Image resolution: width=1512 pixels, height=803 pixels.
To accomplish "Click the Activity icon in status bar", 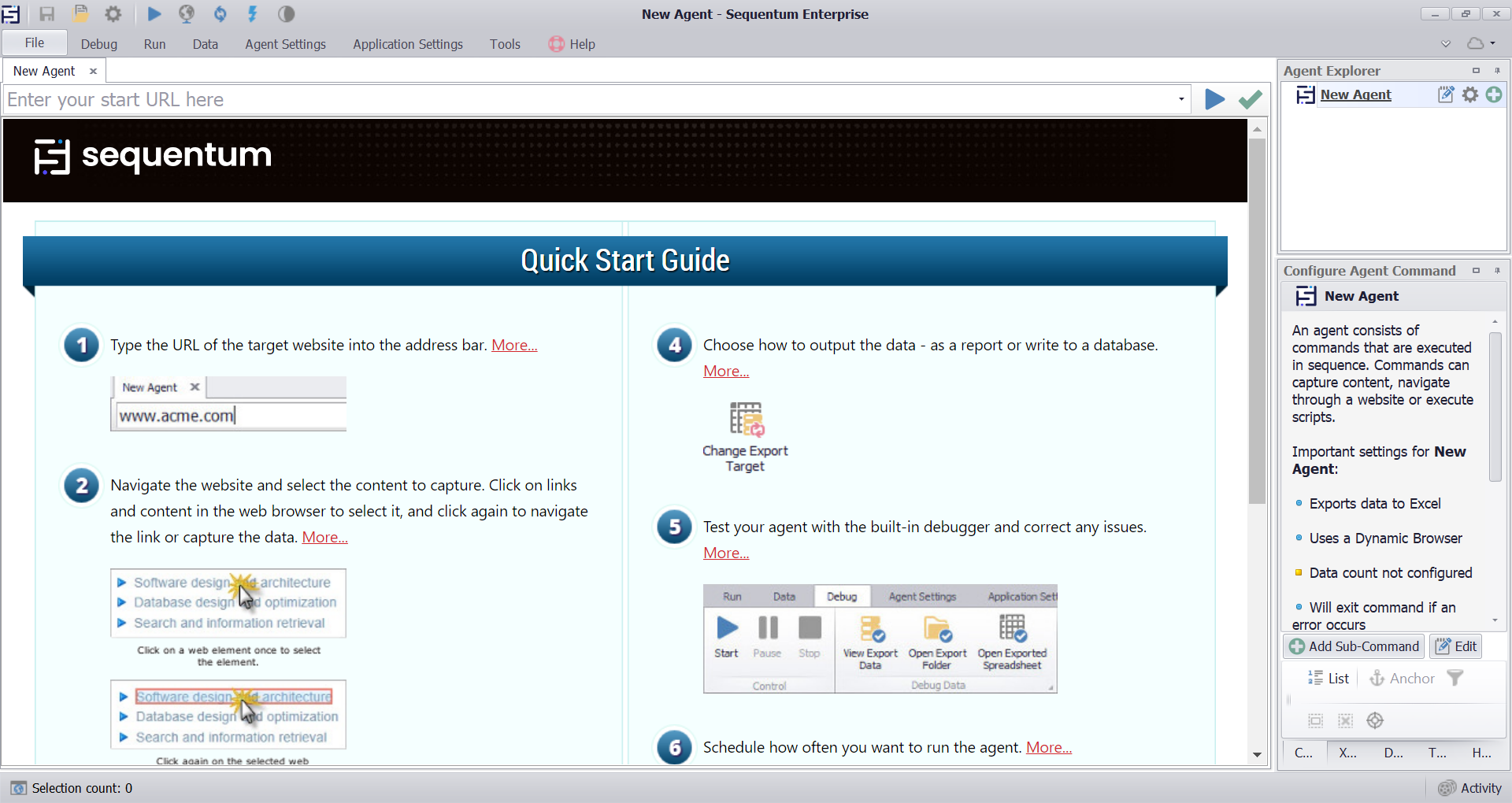I will [1447, 788].
